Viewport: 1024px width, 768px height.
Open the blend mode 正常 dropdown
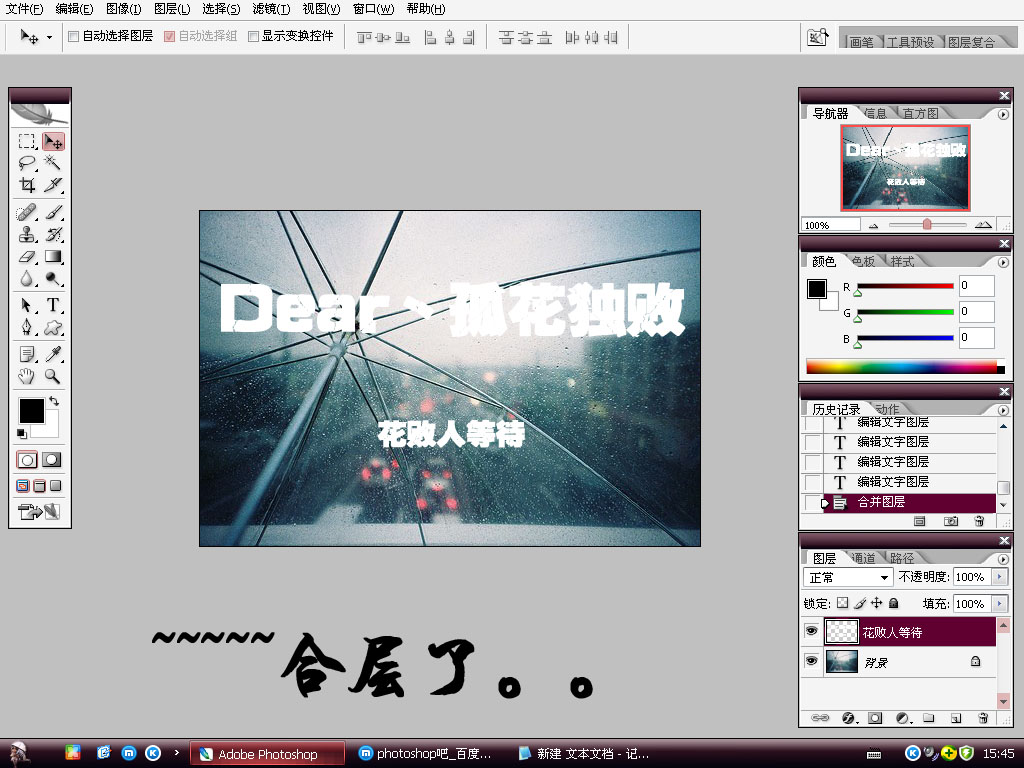coord(848,578)
